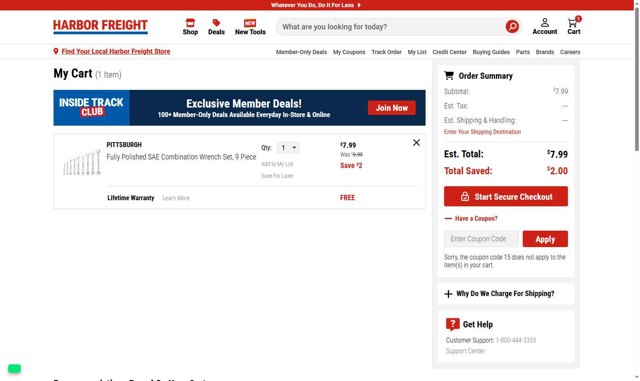Open the Parts link
Screen dimensions: 640x381
[522, 52]
